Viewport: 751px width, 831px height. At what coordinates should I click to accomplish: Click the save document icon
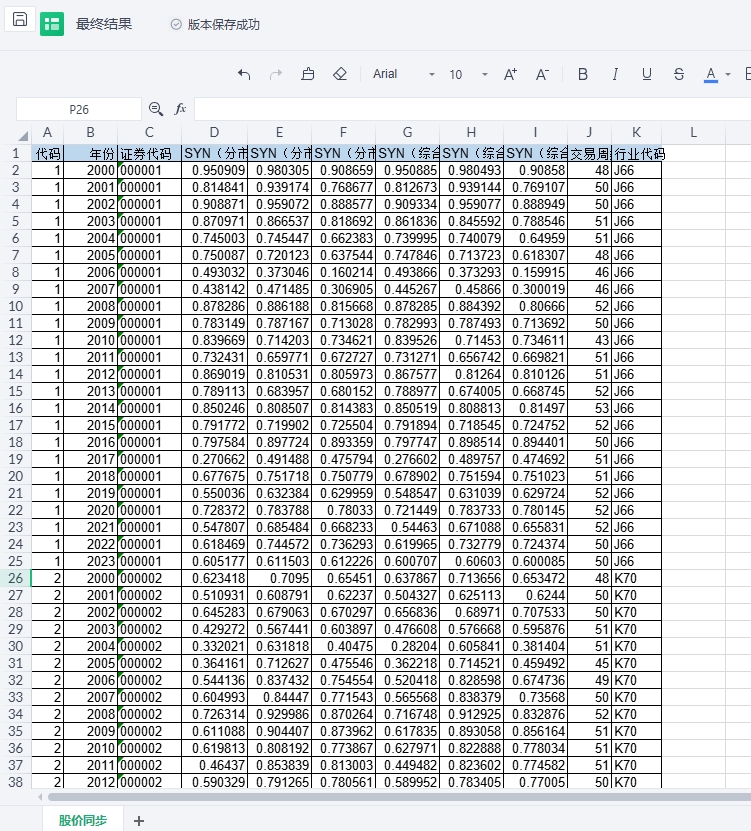[x=20, y=20]
